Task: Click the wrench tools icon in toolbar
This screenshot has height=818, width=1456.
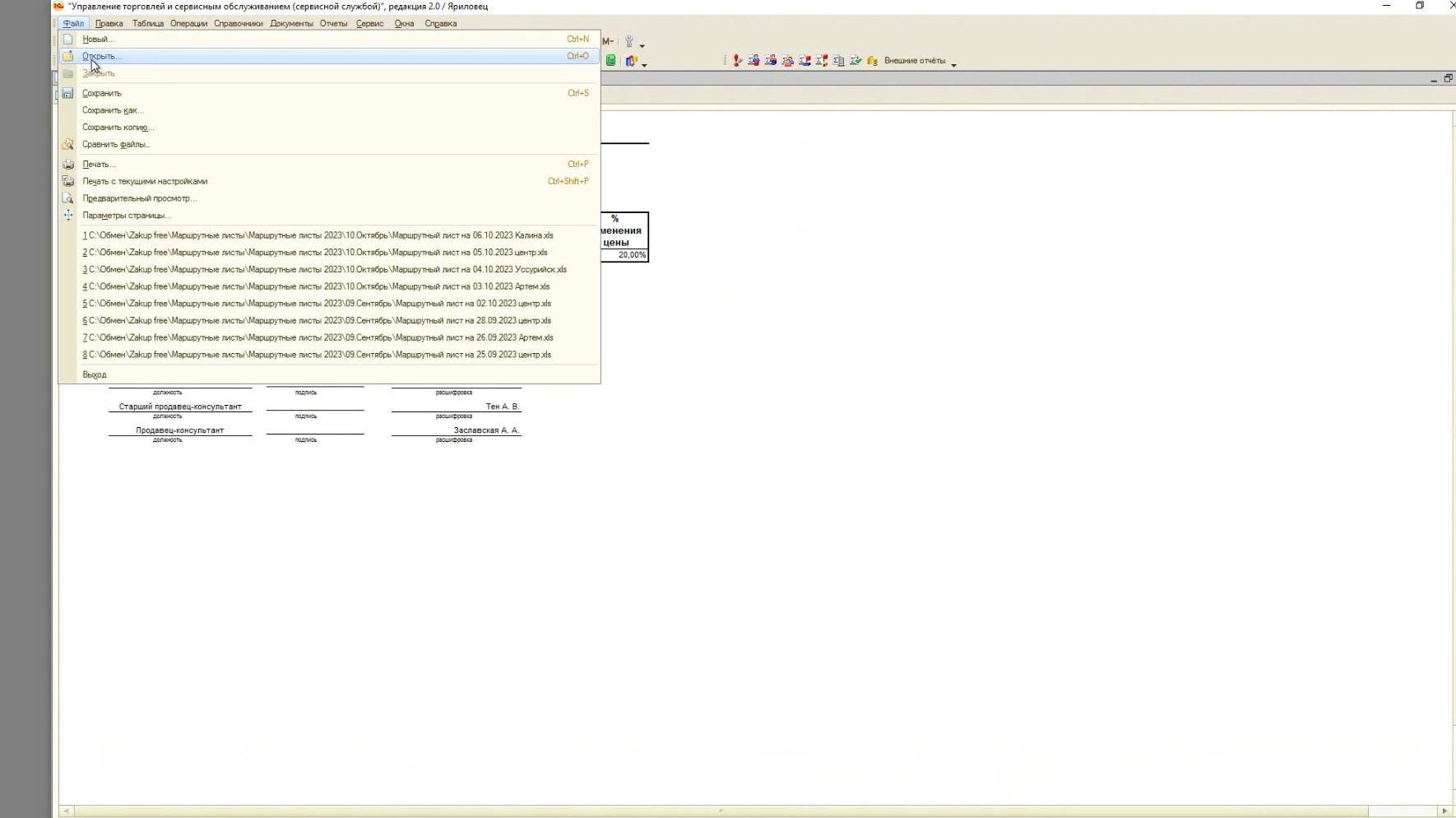Action: point(629,41)
